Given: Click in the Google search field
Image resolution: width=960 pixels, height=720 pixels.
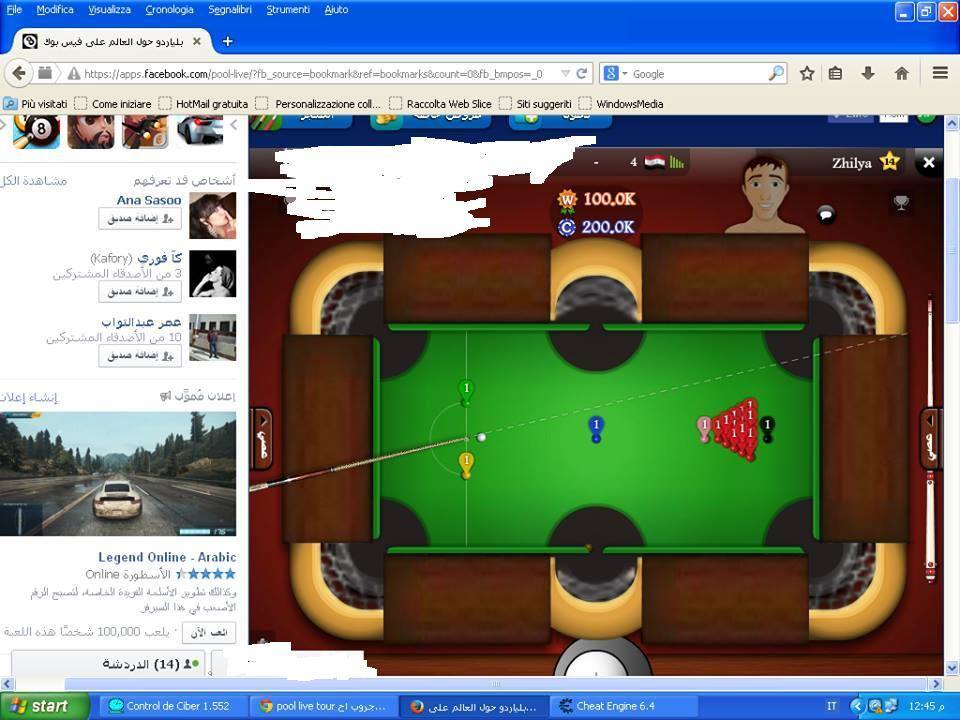Looking at the screenshot, I should pyautogui.click(x=698, y=73).
